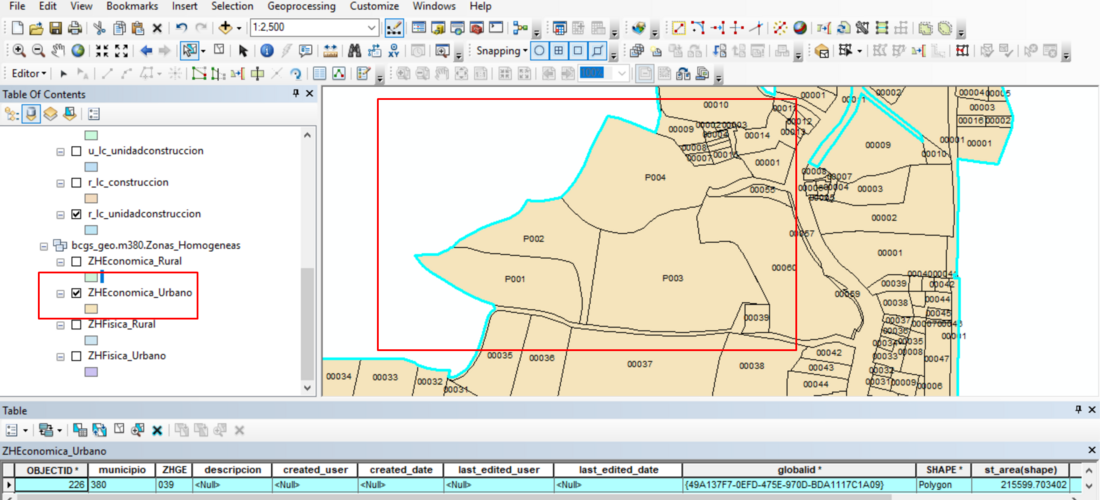
Task: Click the OBJECTID column header
Action: [x=50, y=469]
